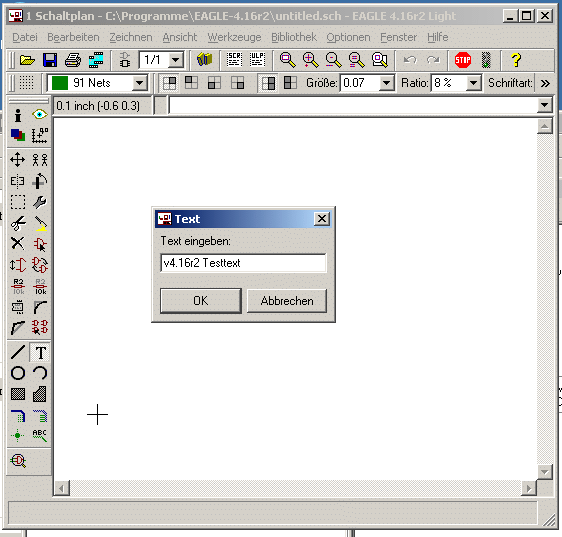Open the sheet selector 1/1 dropdown

click(x=176, y=60)
